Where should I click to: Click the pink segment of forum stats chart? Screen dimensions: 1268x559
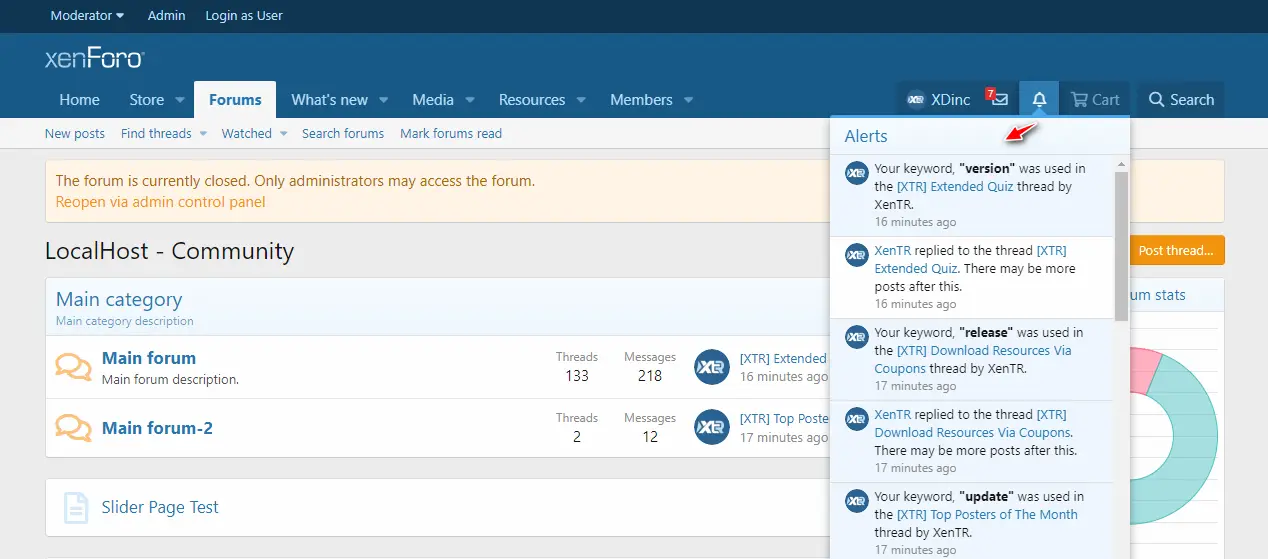click(x=1143, y=371)
